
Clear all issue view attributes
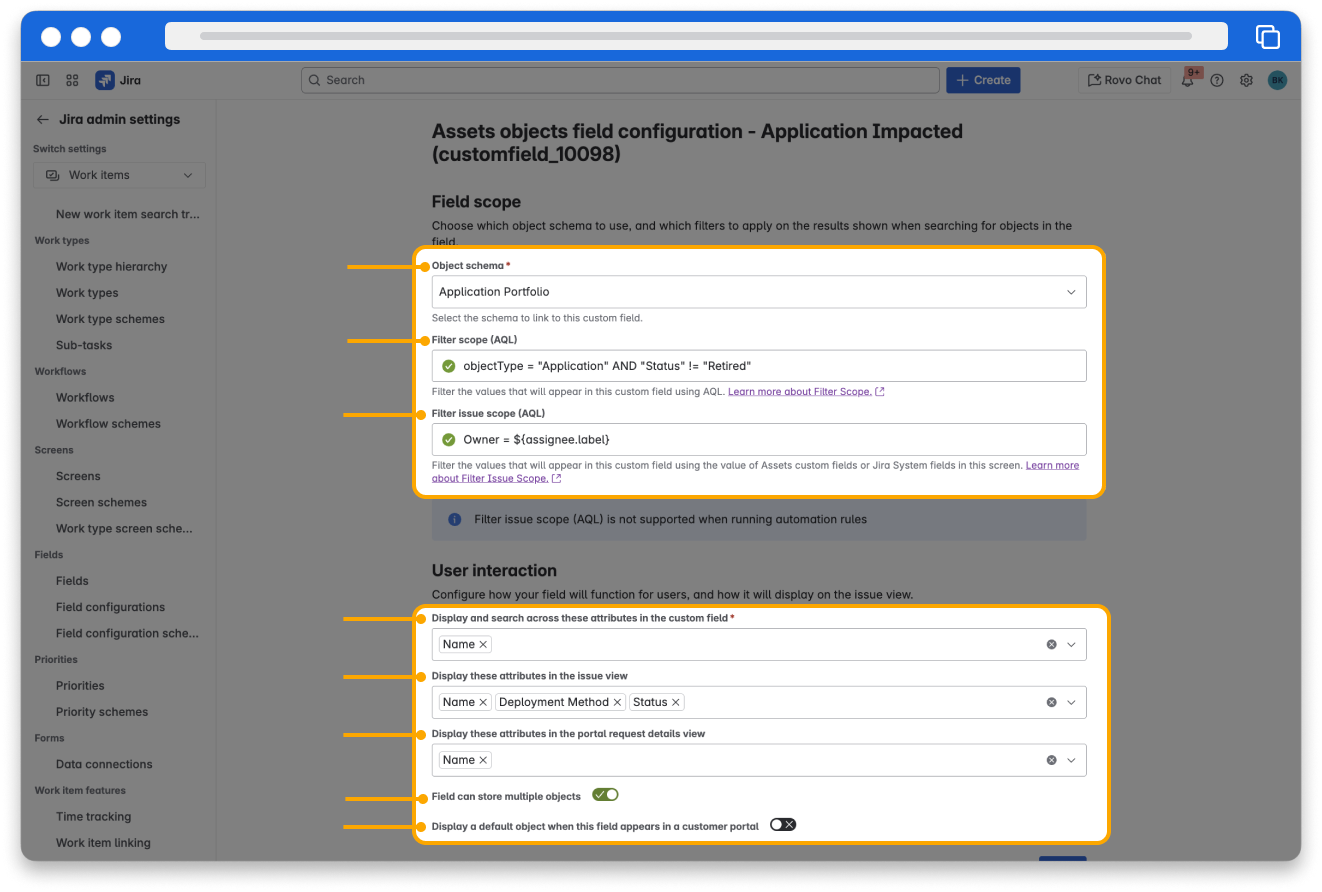click(x=1051, y=703)
